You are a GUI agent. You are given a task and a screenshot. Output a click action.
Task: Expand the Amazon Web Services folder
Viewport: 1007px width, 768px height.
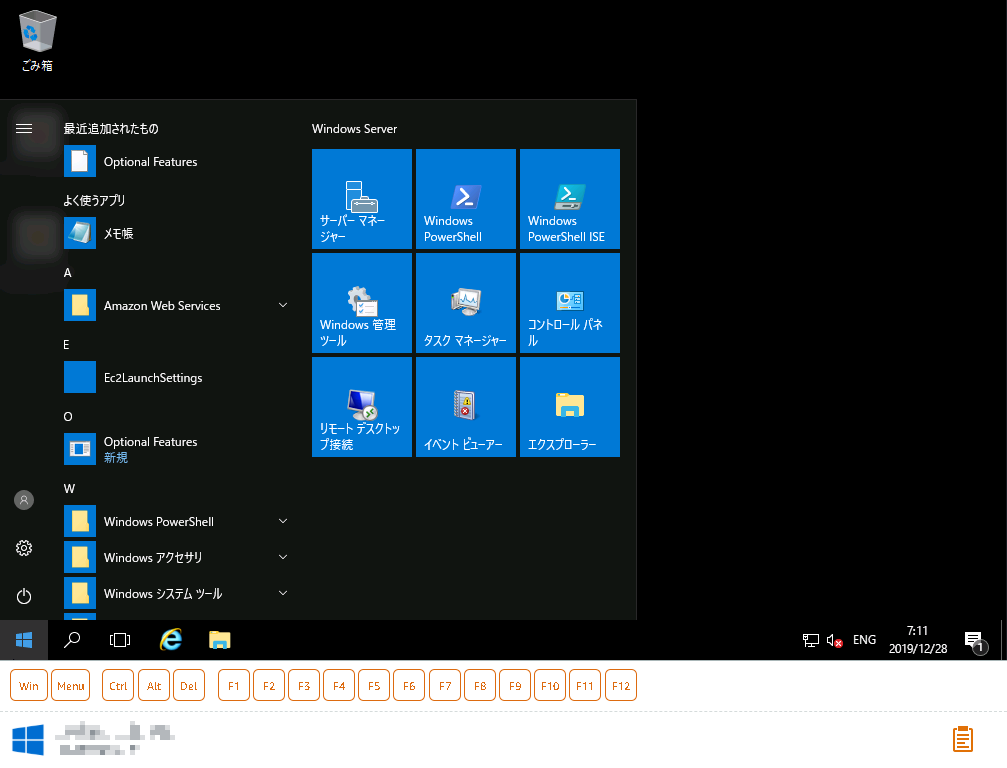176,306
